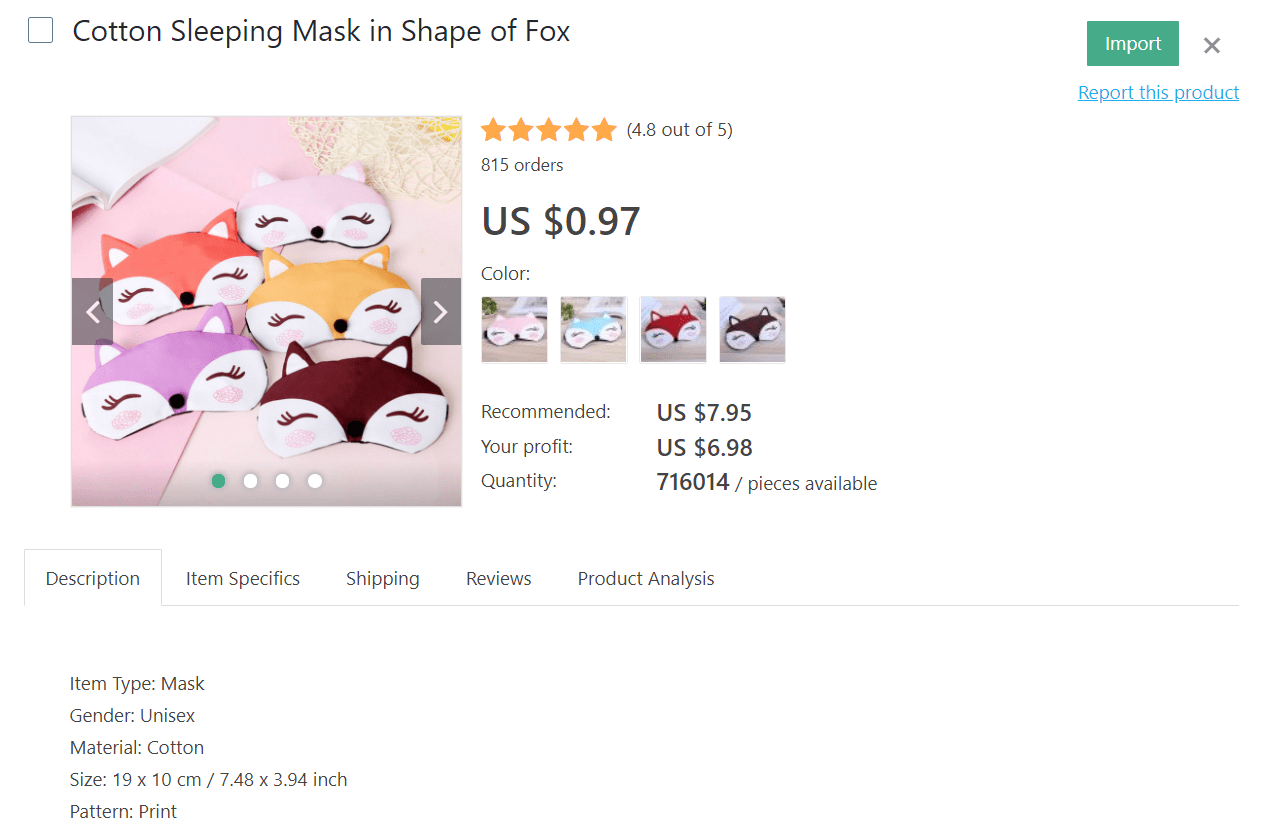Viewport: 1261px width, 829px height.
Task: Check the product selection checkbox
Action: pos(40,30)
